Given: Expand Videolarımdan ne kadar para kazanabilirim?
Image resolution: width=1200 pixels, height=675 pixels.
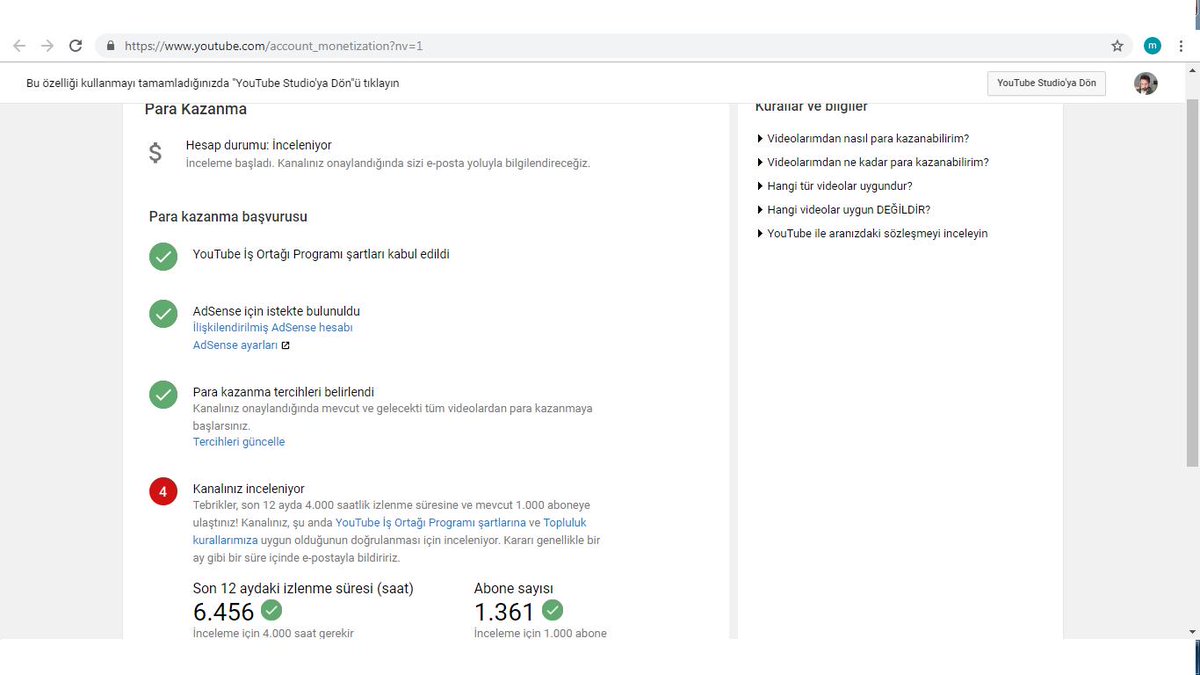Looking at the screenshot, I should (873, 162).
